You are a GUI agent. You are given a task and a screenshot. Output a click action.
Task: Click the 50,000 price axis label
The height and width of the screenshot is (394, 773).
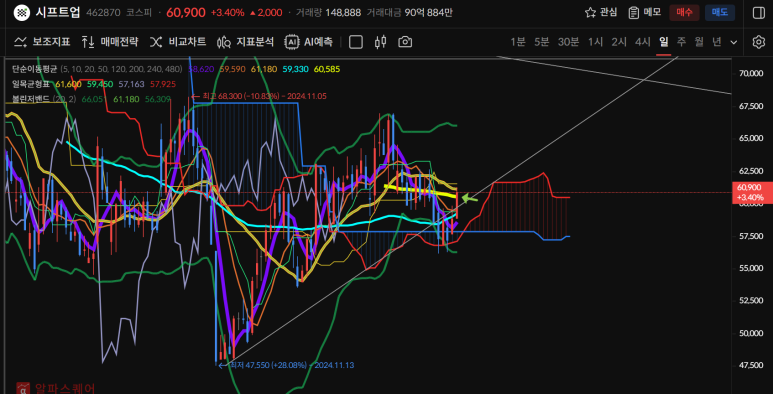[751, 333]
